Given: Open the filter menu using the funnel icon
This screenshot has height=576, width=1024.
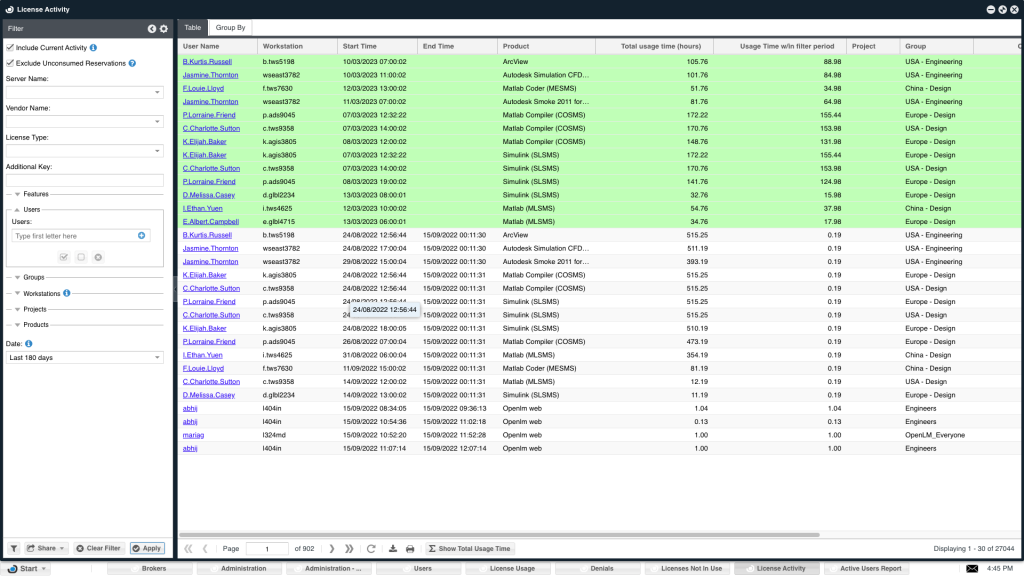Looking at the screenshot, I should click(x=16, y=548).
